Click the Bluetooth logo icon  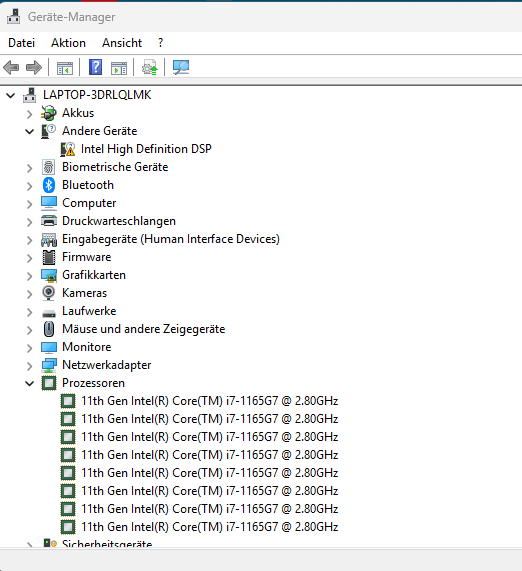[48, 185]
